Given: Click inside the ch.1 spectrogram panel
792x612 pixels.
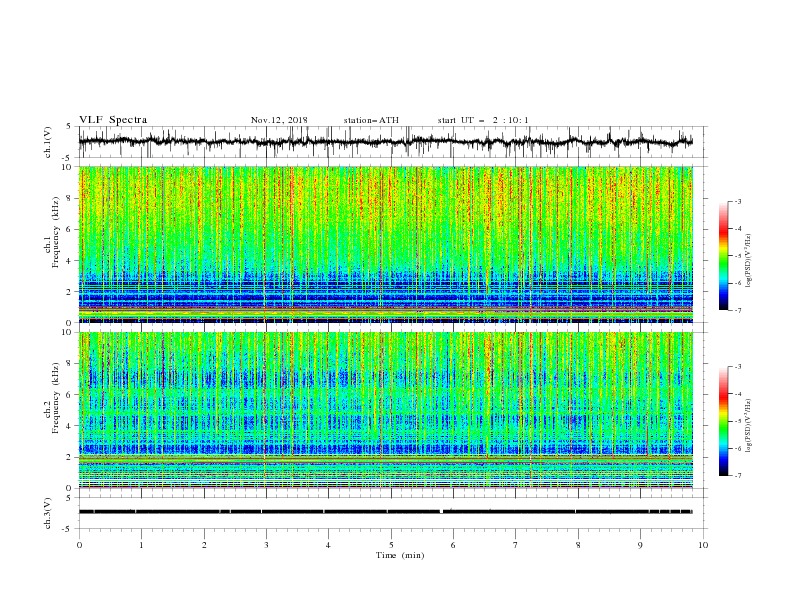Looking at the screenshot, I should 386,244.
